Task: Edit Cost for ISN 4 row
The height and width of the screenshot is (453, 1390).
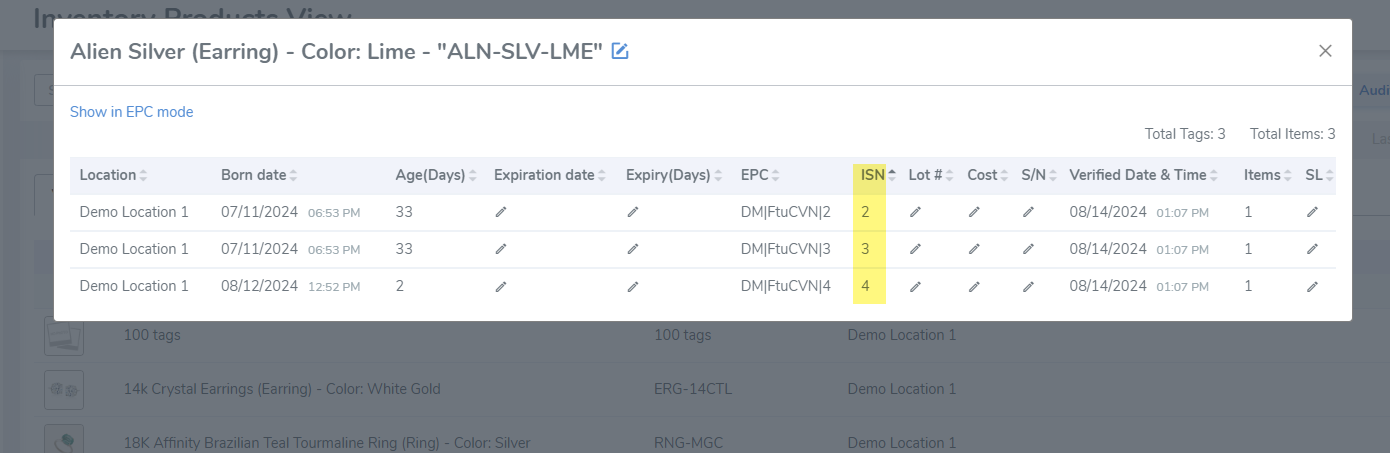Action: 974,286
